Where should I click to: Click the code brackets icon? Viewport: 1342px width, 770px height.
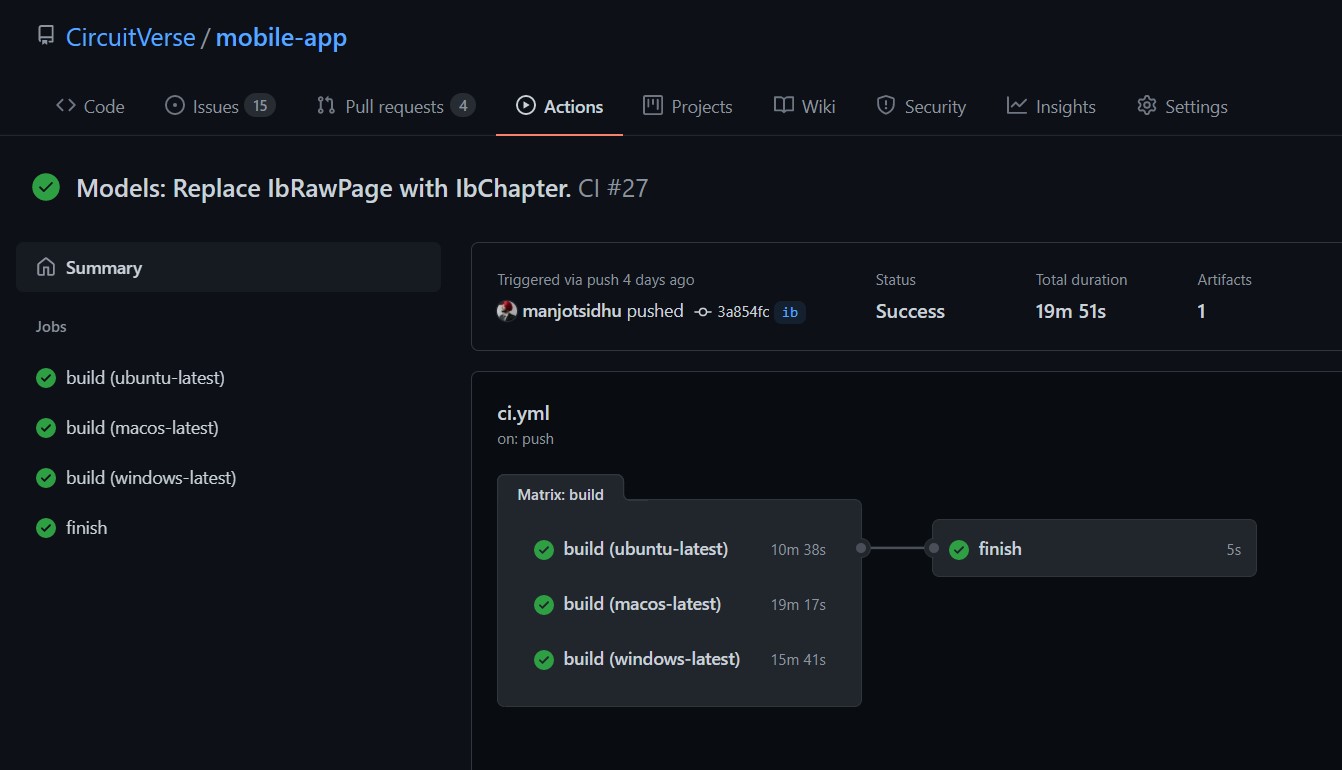coord(66,105)
